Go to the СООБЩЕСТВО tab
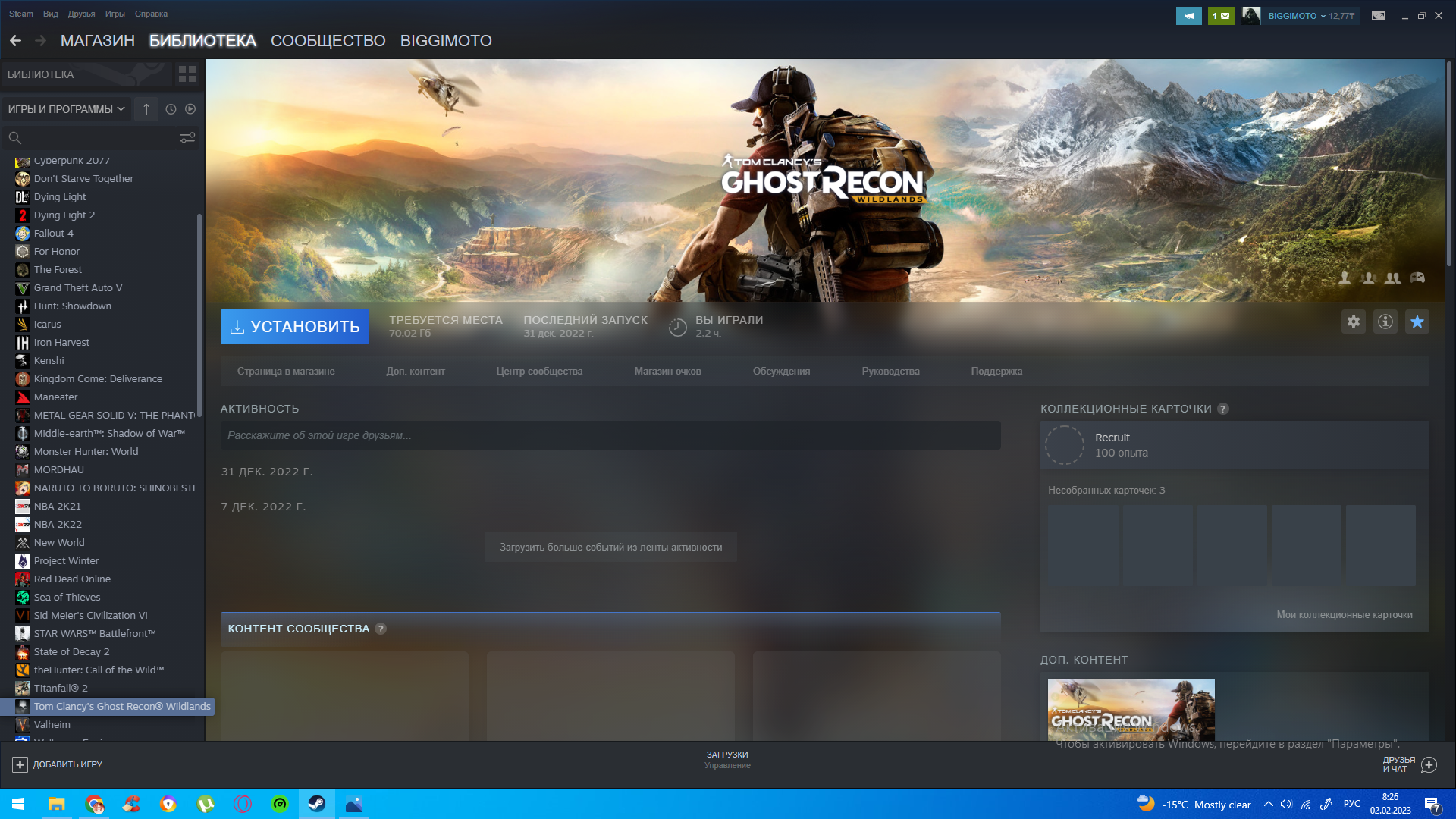The width and height of the screenshot is (1456, 819). (328, 41)
